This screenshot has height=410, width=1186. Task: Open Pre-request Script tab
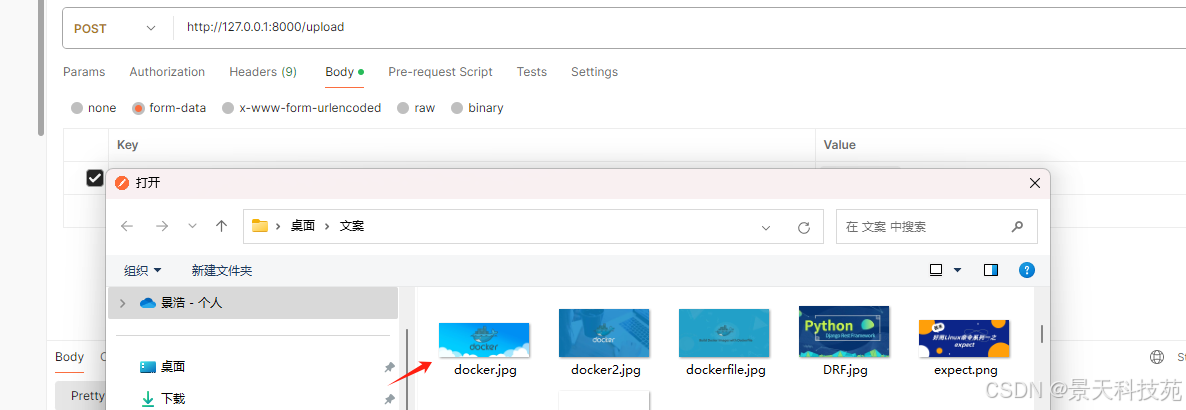coord(440,72)
